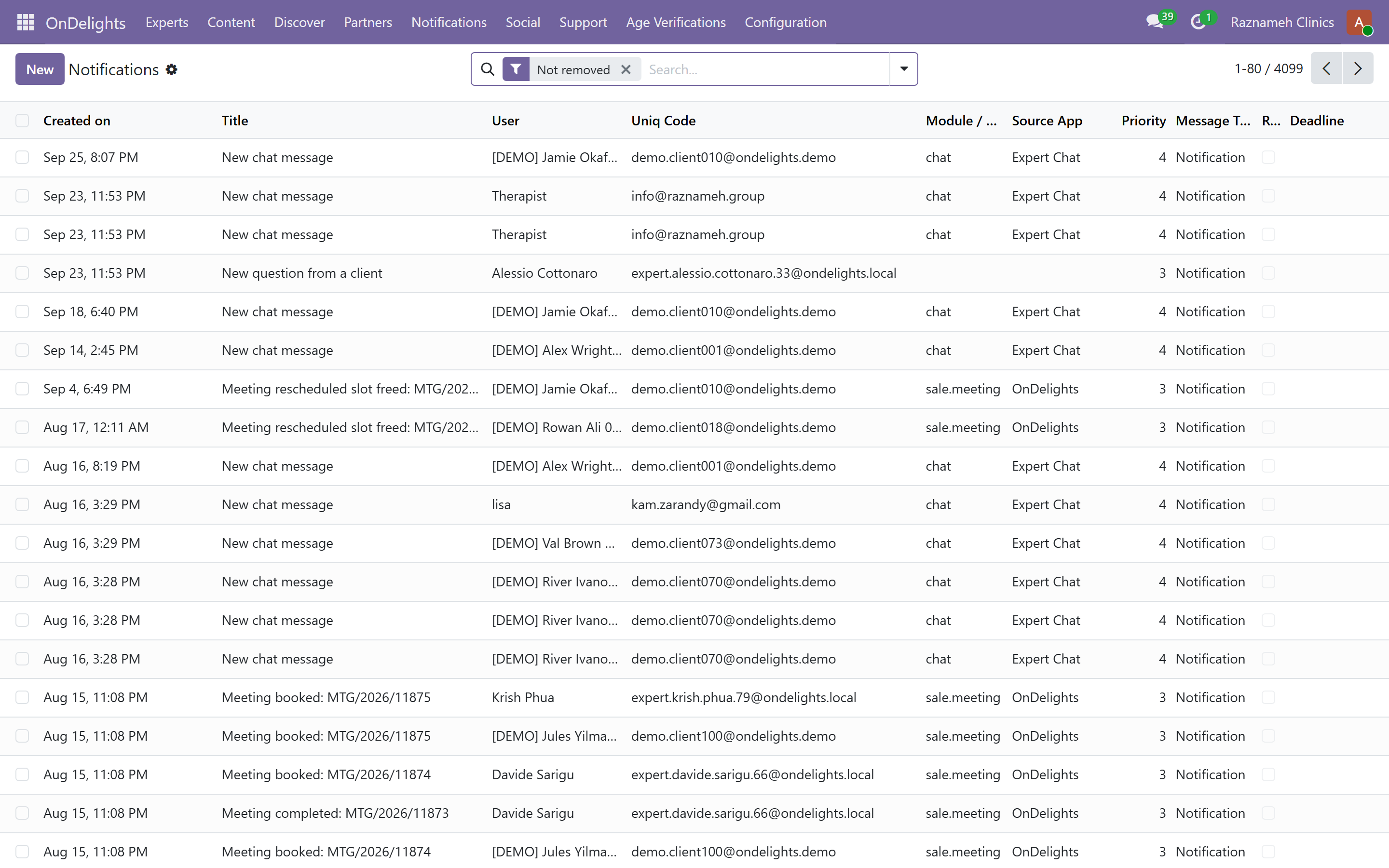The image size is (1389, 868).
Task: Click the pager text 1-80 / 4099
Action: [x=1268, y=68]
